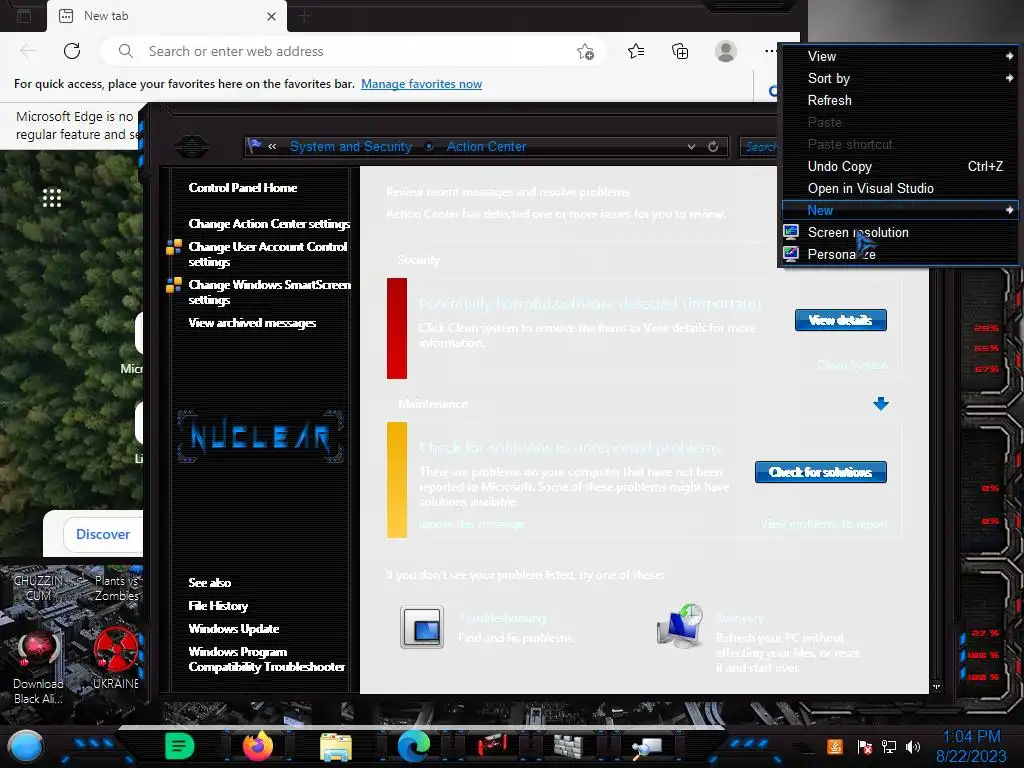Click the network tray icon

pyautogui.click(x=888, y=746)
